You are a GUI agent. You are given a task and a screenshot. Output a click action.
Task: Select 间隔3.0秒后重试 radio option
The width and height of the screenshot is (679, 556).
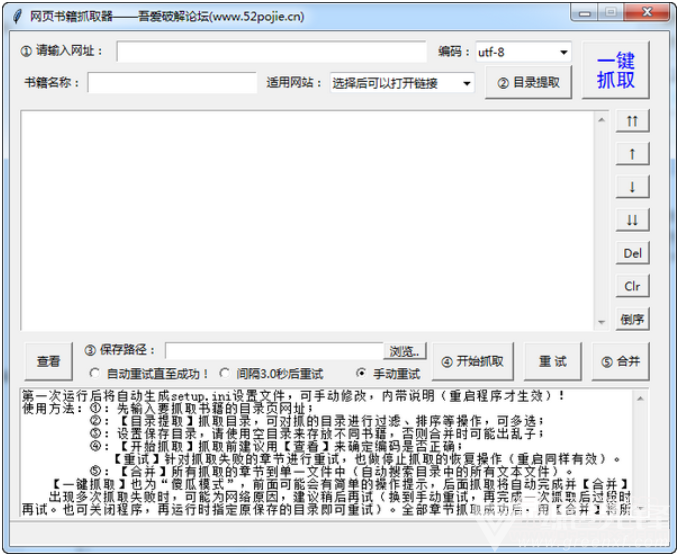pyautogui.click(x=225, y=373)
